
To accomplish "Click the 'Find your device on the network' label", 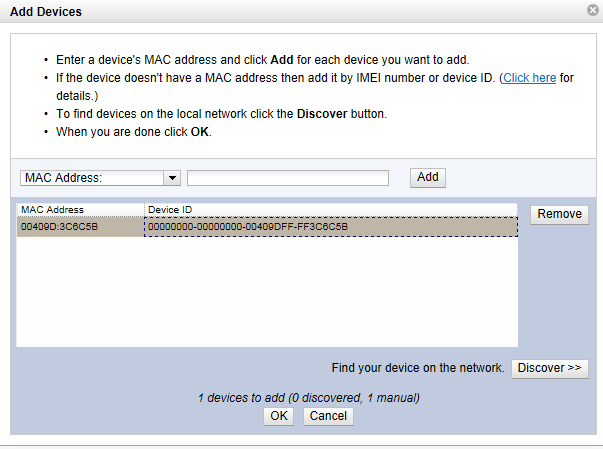I will (x=418, y=368).
